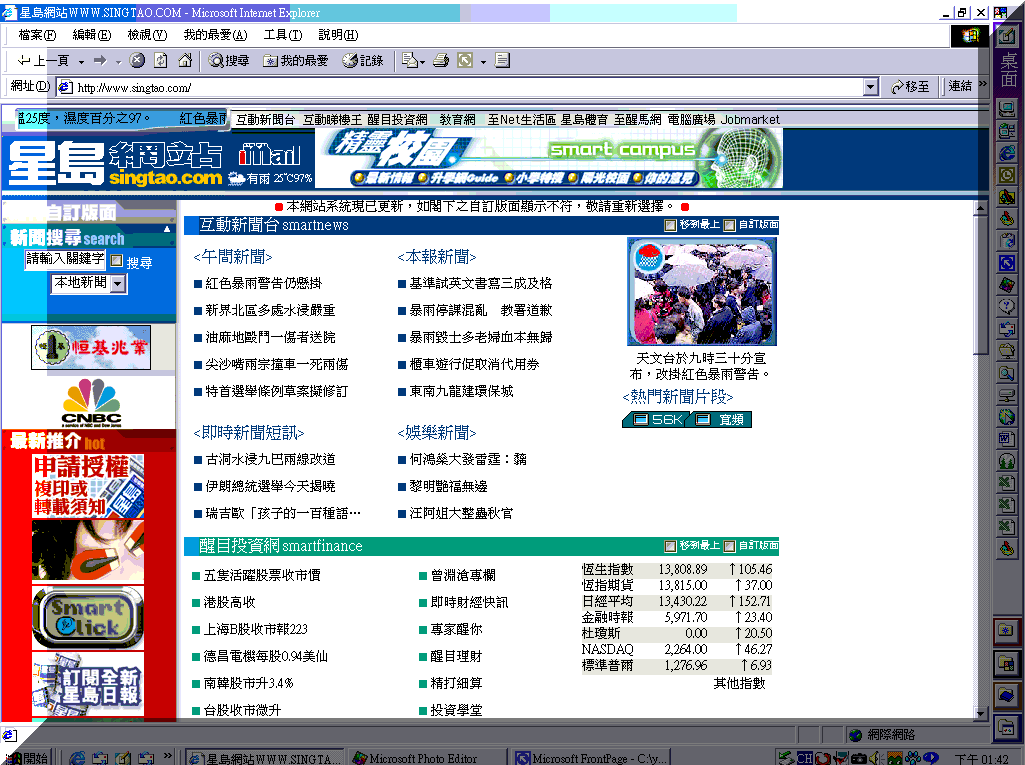
Task: Open the 其他指數 link
Action: [x=739, y=683]
